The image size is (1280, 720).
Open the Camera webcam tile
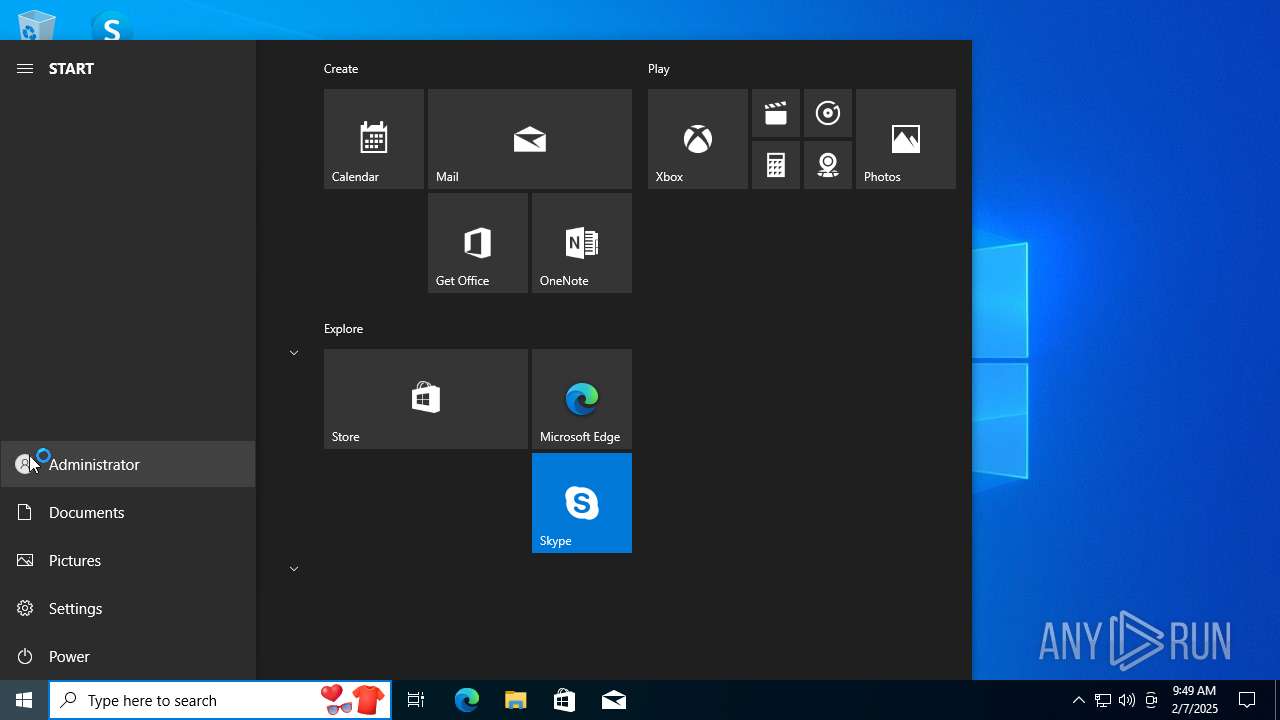pyautogui.click(x=828, y=165)
